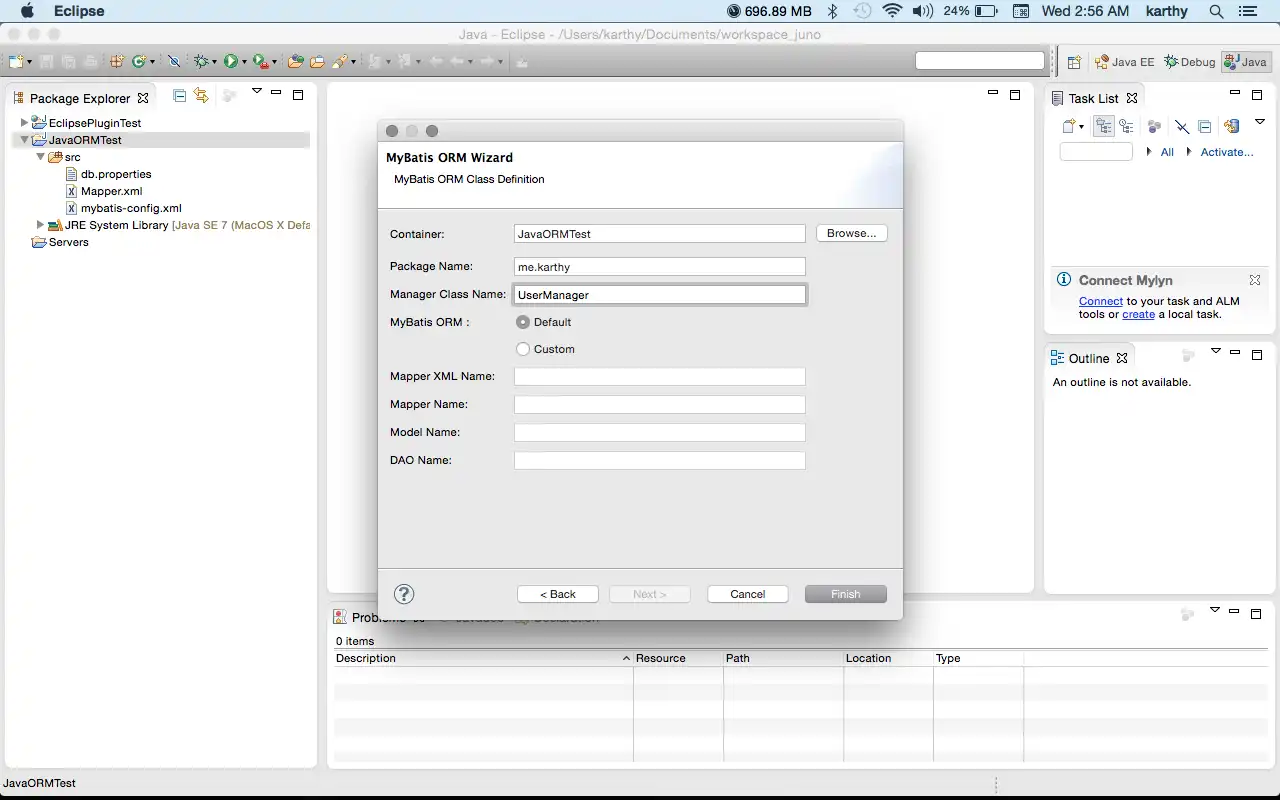The height and width of the screenshot is (800, 1280).
Task: Click the Minimize icon of the Package Explorer view
Action: click(x=276, y=93)
